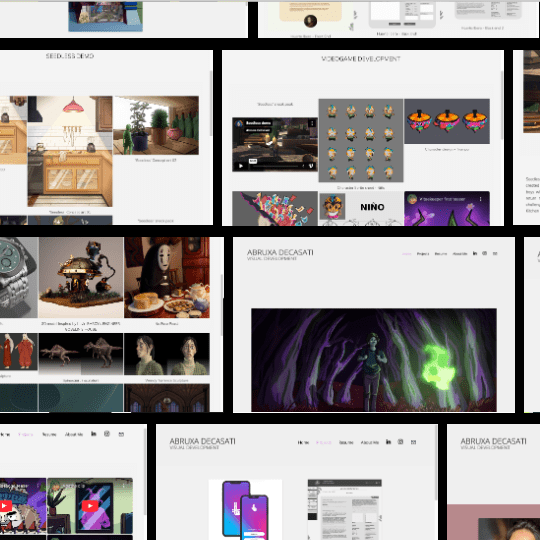Screen dimensions: 540x540
Task: Select the colorful Mexico map thumbnail
Action: [275, 208]
